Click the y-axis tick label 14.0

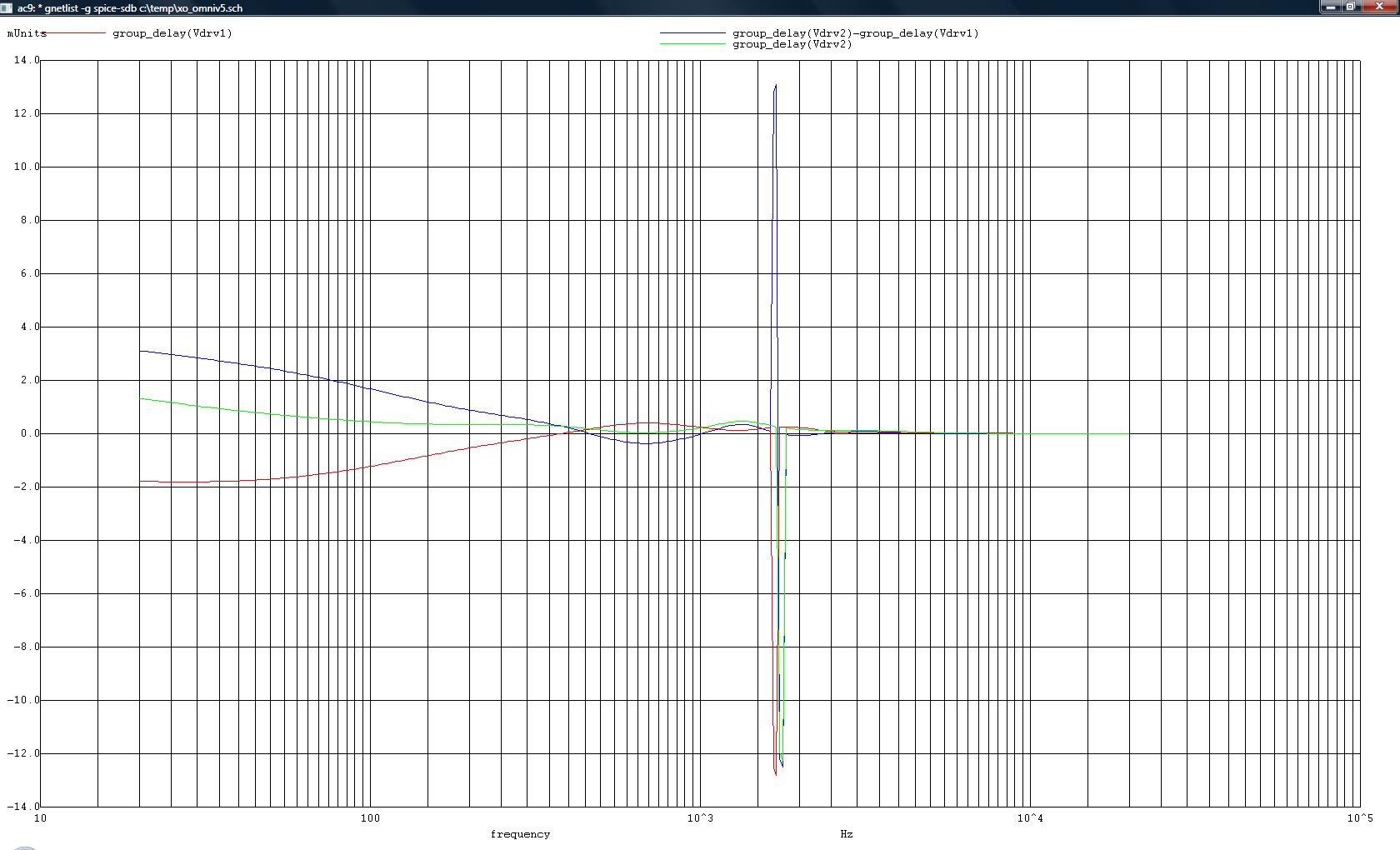pyautogui.click(x=27, y=60)
